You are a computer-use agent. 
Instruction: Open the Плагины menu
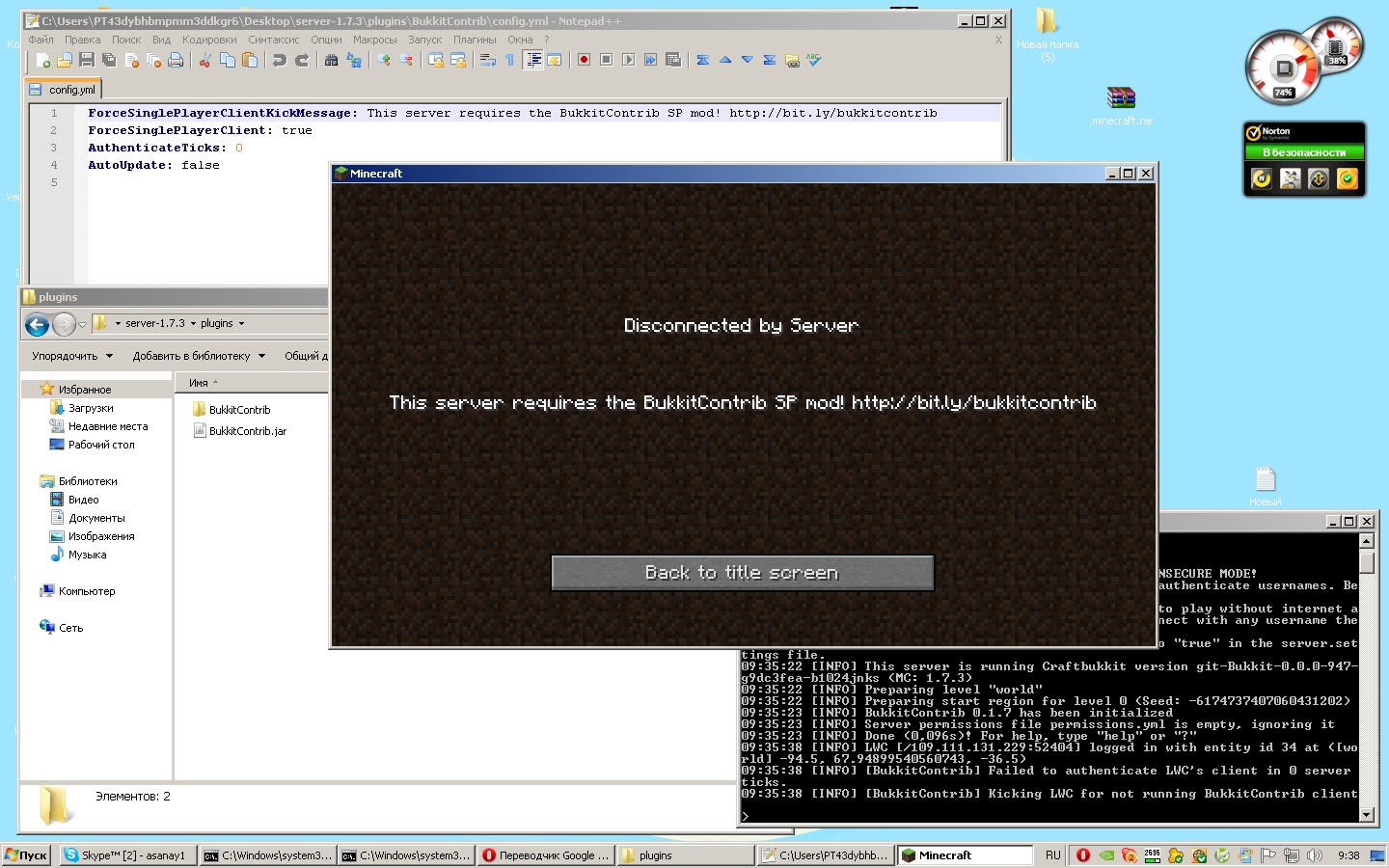tap(475, 40)
